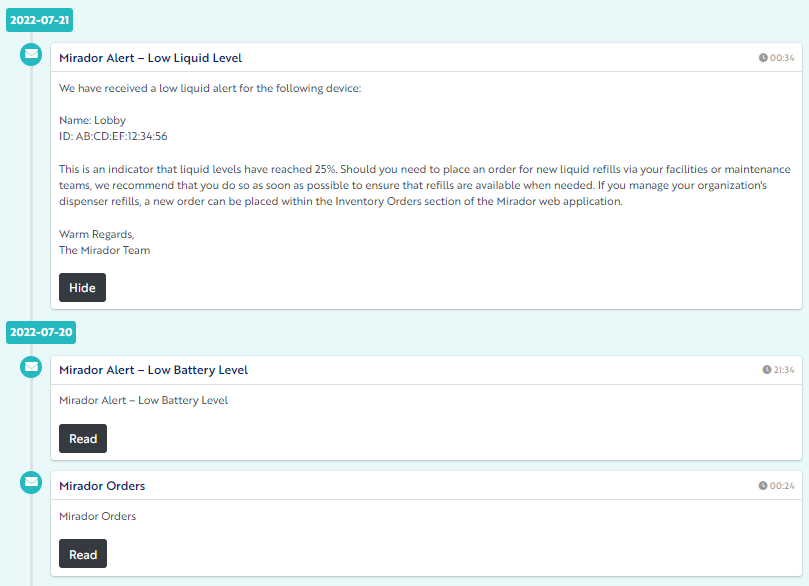This screenshot has height=586, width=809.
Task: Hide the Low Liquid Level message
Action: [x=83, y=288]
